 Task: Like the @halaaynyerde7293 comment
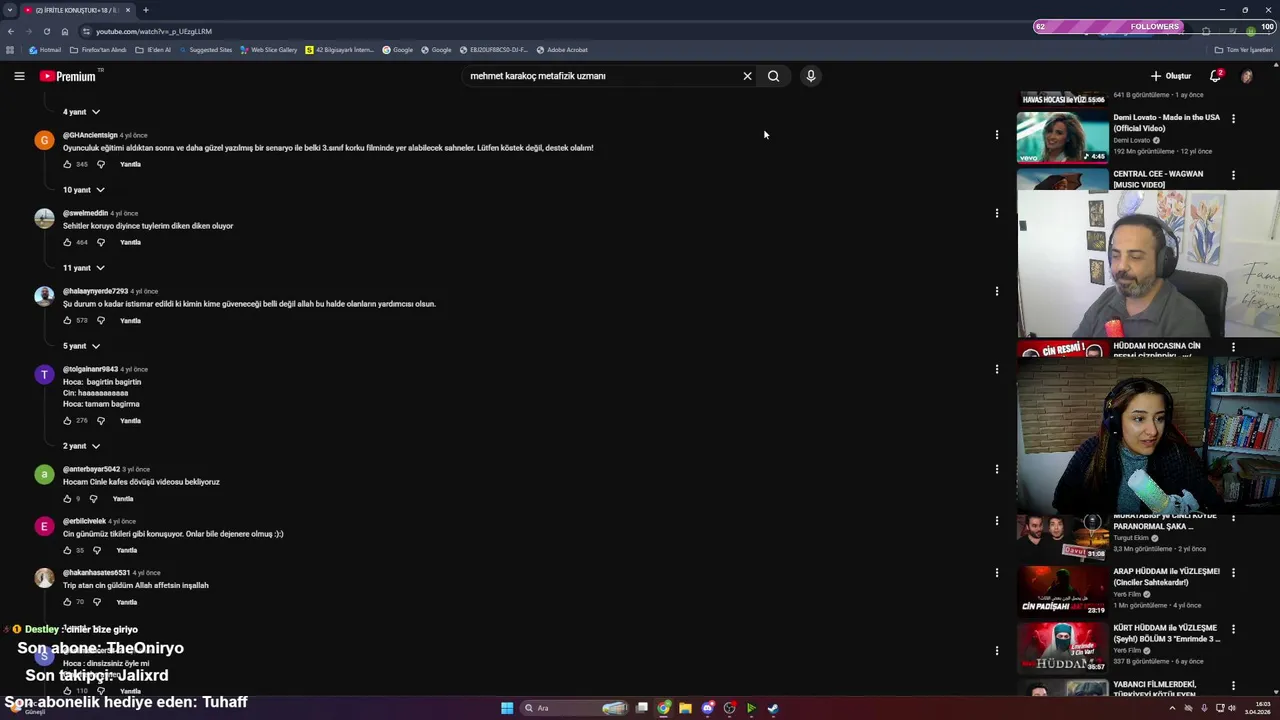68,320
